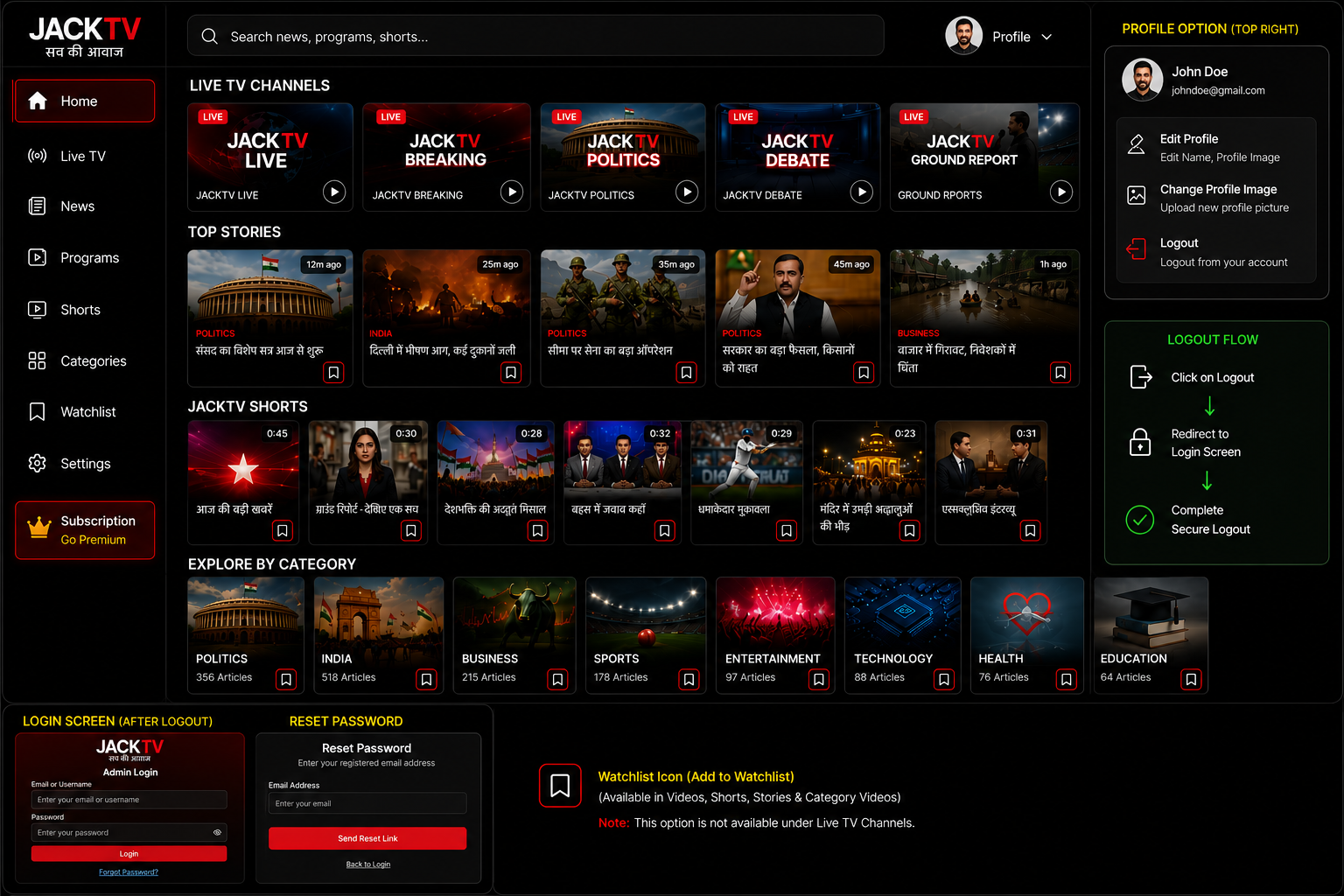Click the search news input field
The height and width of the screenshot is (896, 1344).
pyautogui.click(x=535, y=36)
